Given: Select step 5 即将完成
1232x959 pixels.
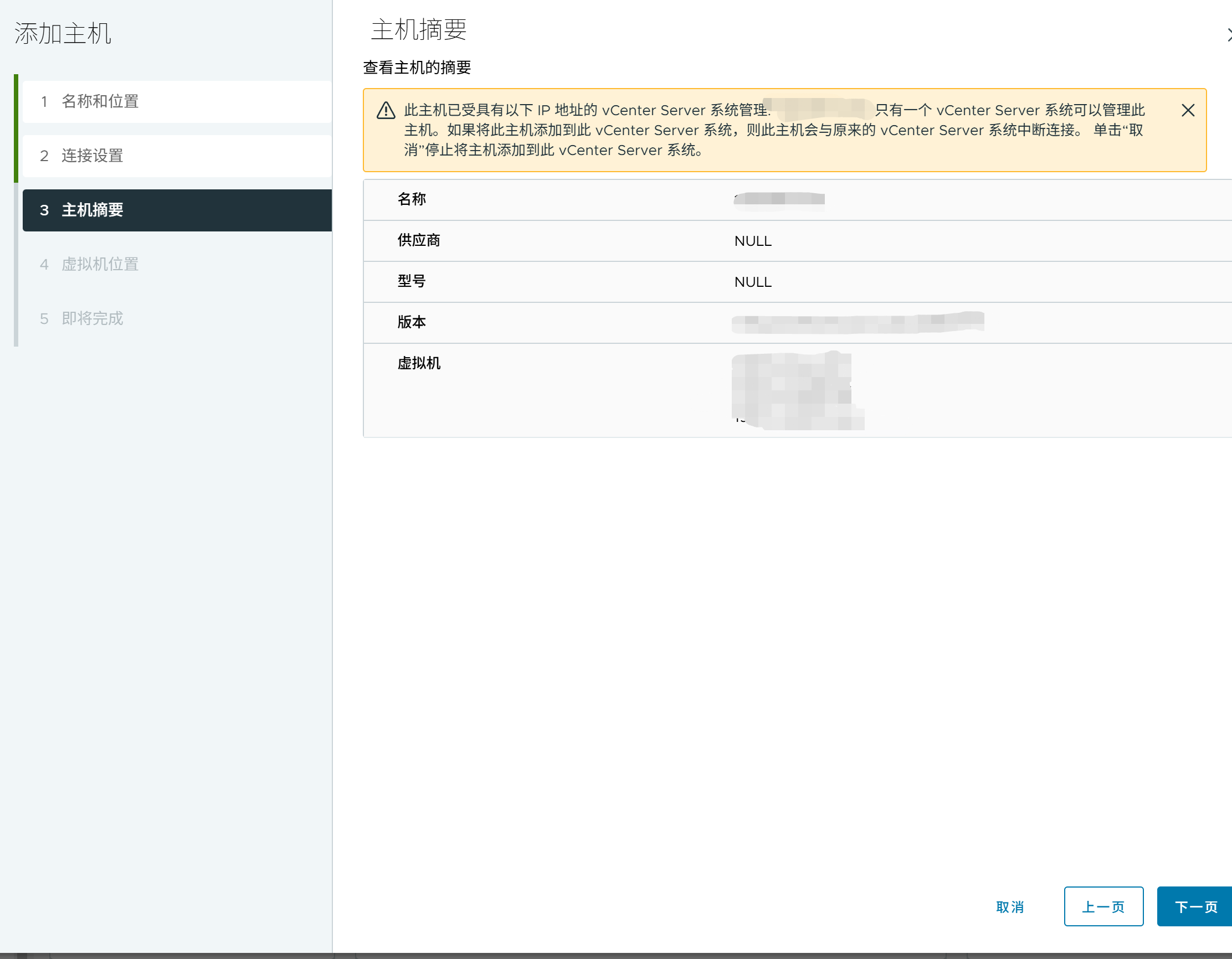Looking at the screenshot, I should [92, 318].
